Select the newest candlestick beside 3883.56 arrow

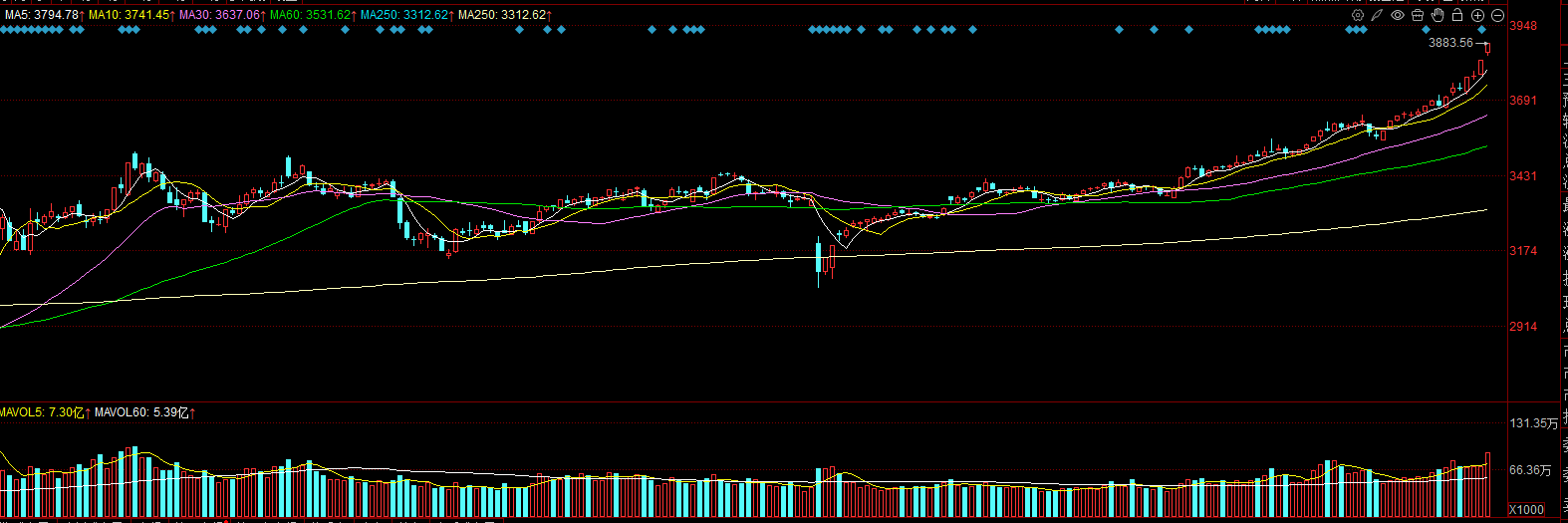(1487, 48)
